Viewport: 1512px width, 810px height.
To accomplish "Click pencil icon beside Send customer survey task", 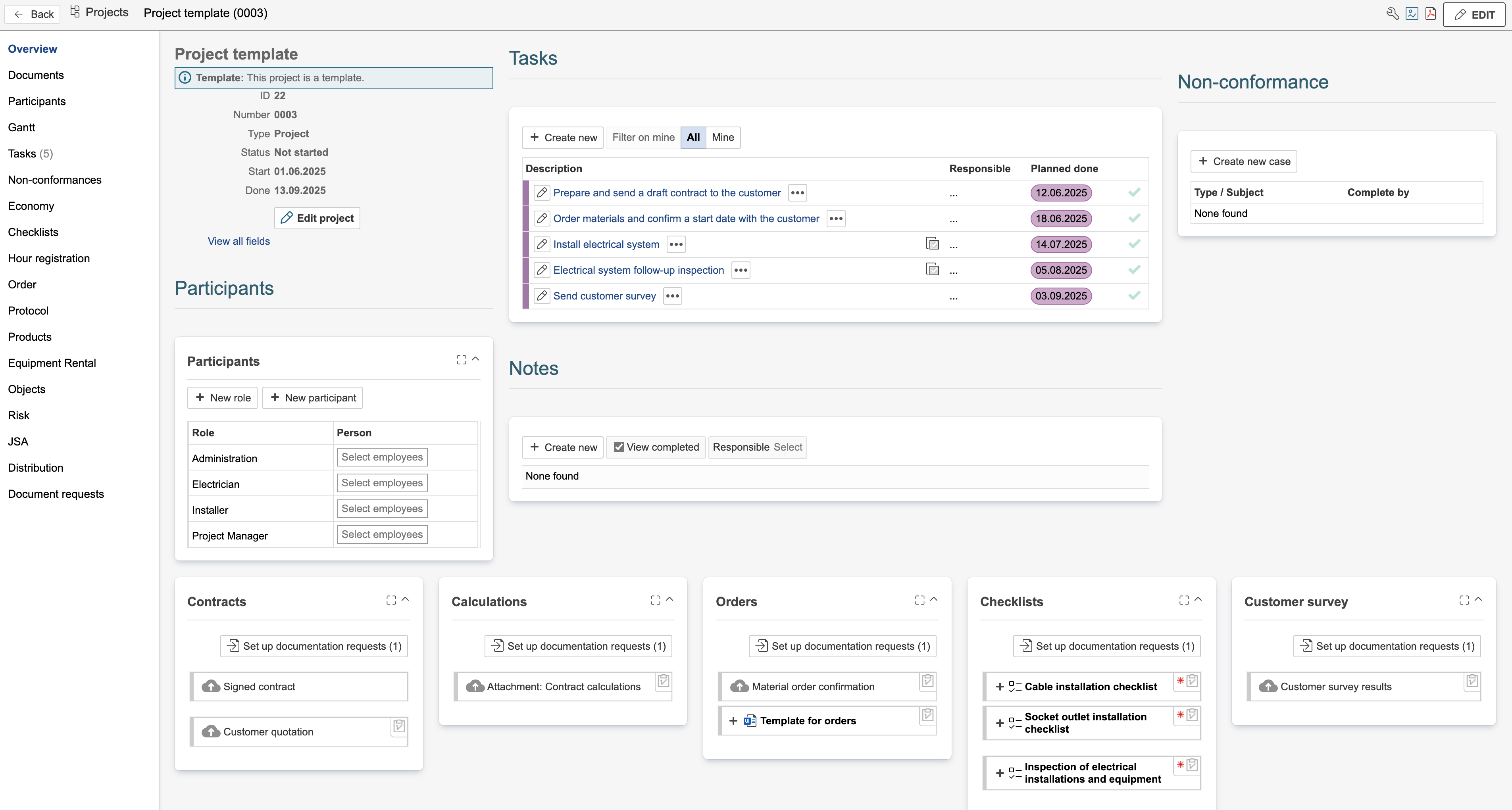I will 542,296.
